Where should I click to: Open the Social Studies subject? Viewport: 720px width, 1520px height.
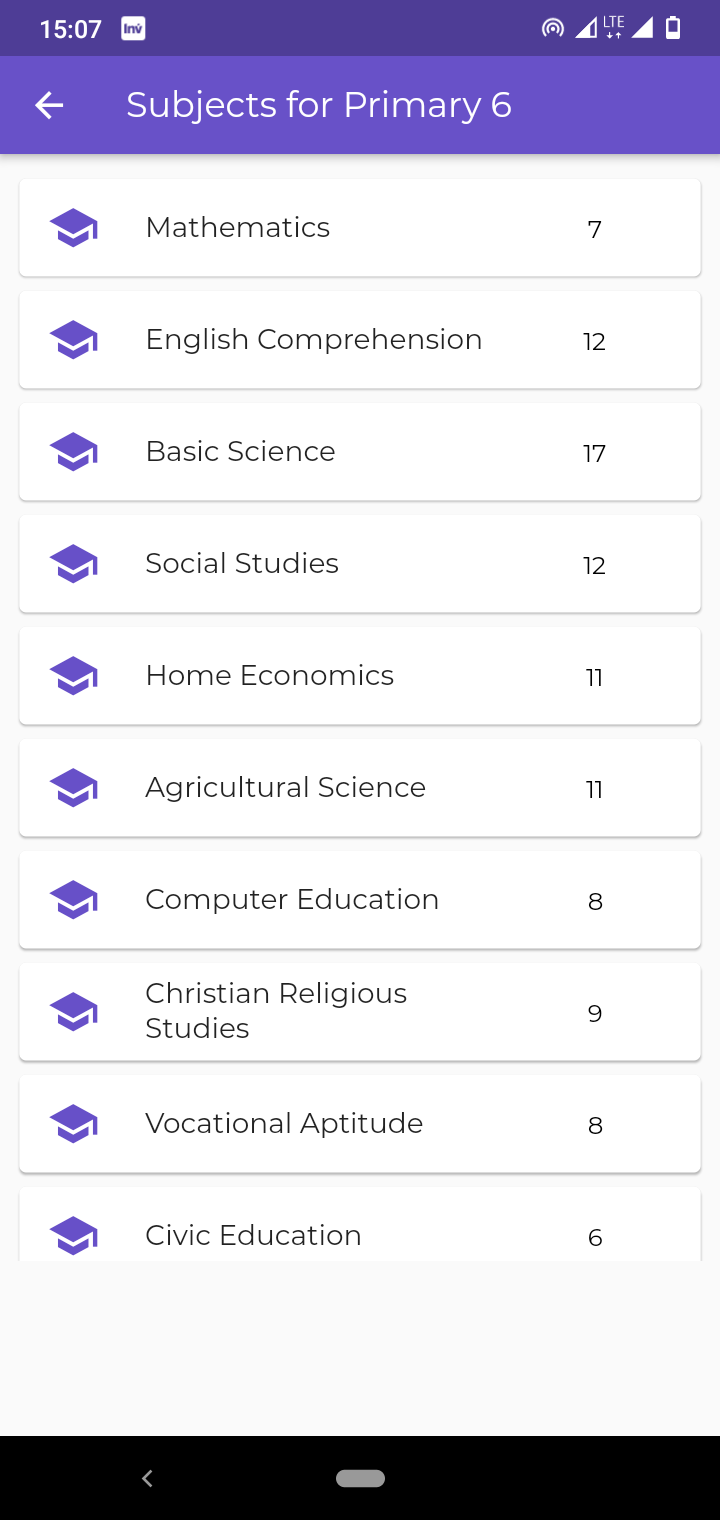point(360,564)
